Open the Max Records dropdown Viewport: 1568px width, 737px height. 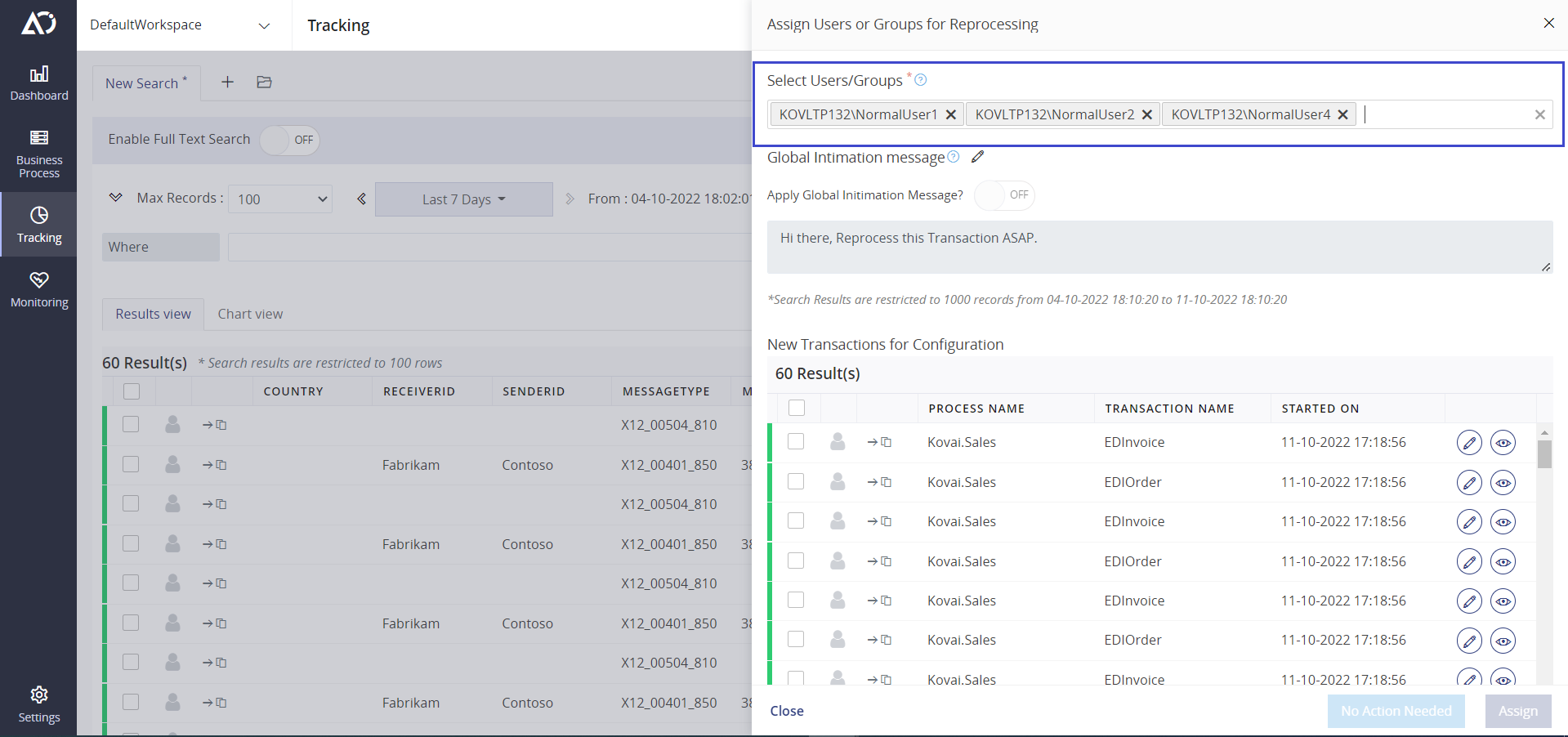(280, 199)
